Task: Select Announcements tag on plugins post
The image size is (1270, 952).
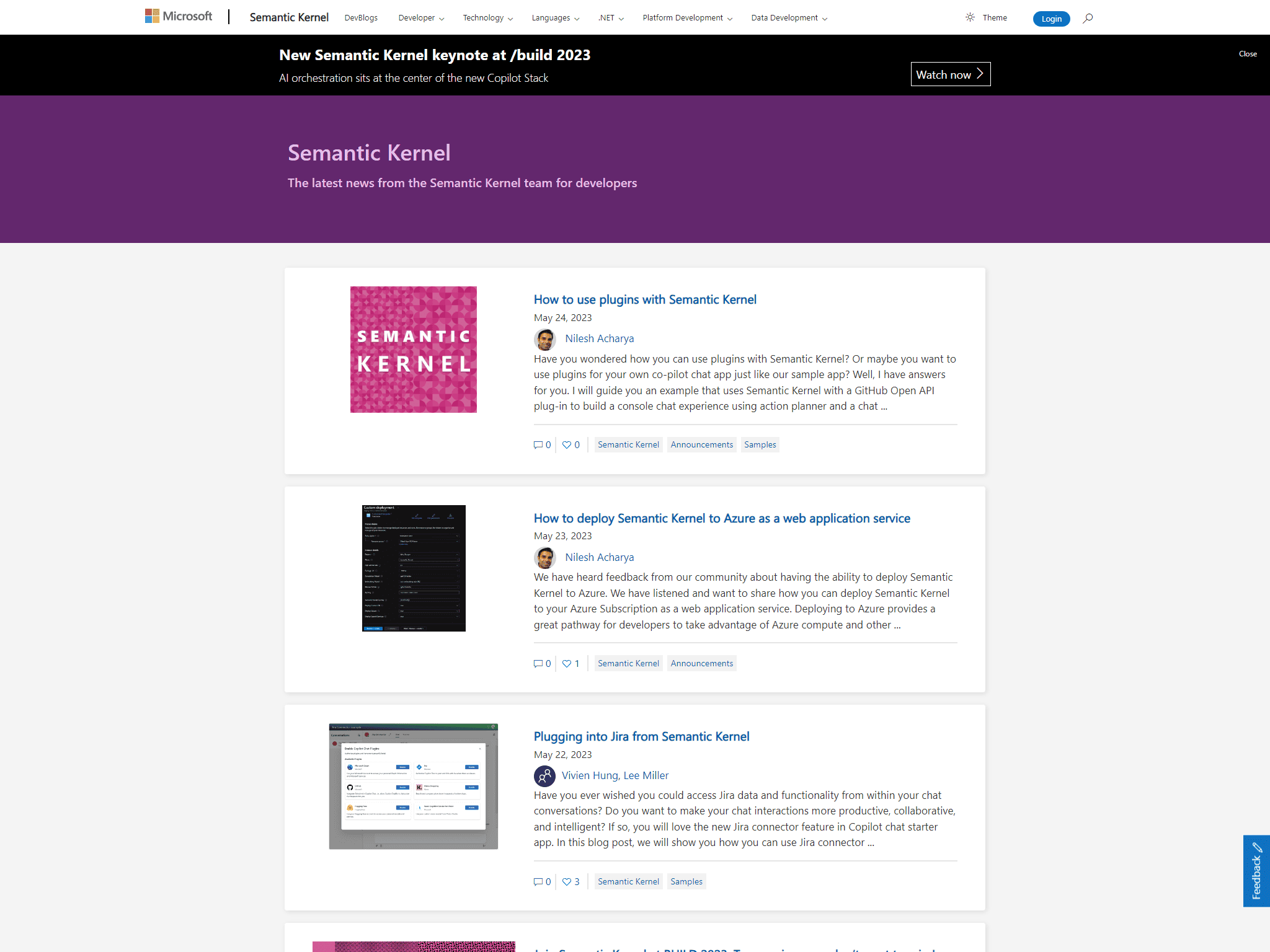Action: point(701,445)
